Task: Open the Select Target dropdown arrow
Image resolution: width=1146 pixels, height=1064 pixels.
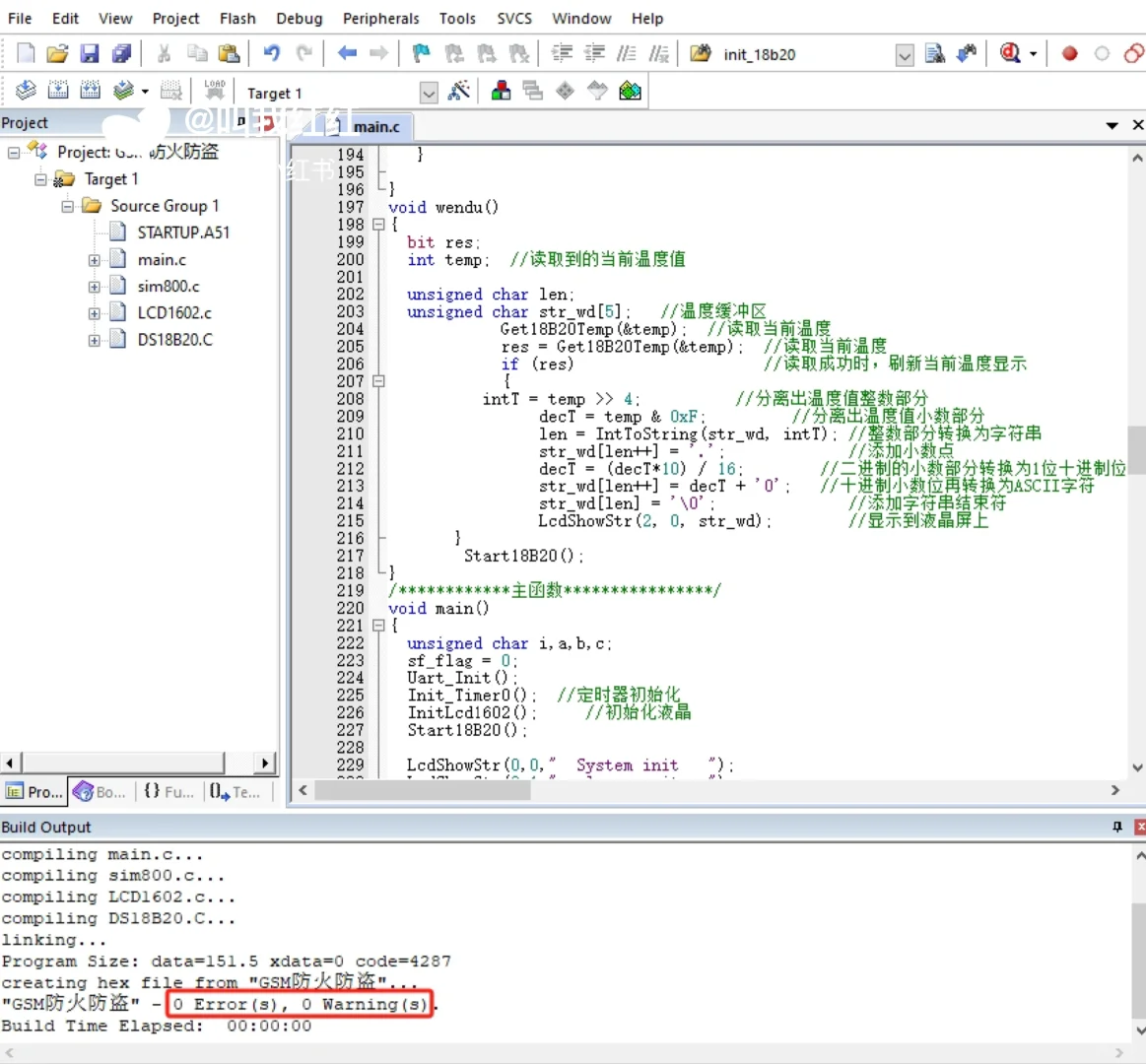Action: coord(429,93)
